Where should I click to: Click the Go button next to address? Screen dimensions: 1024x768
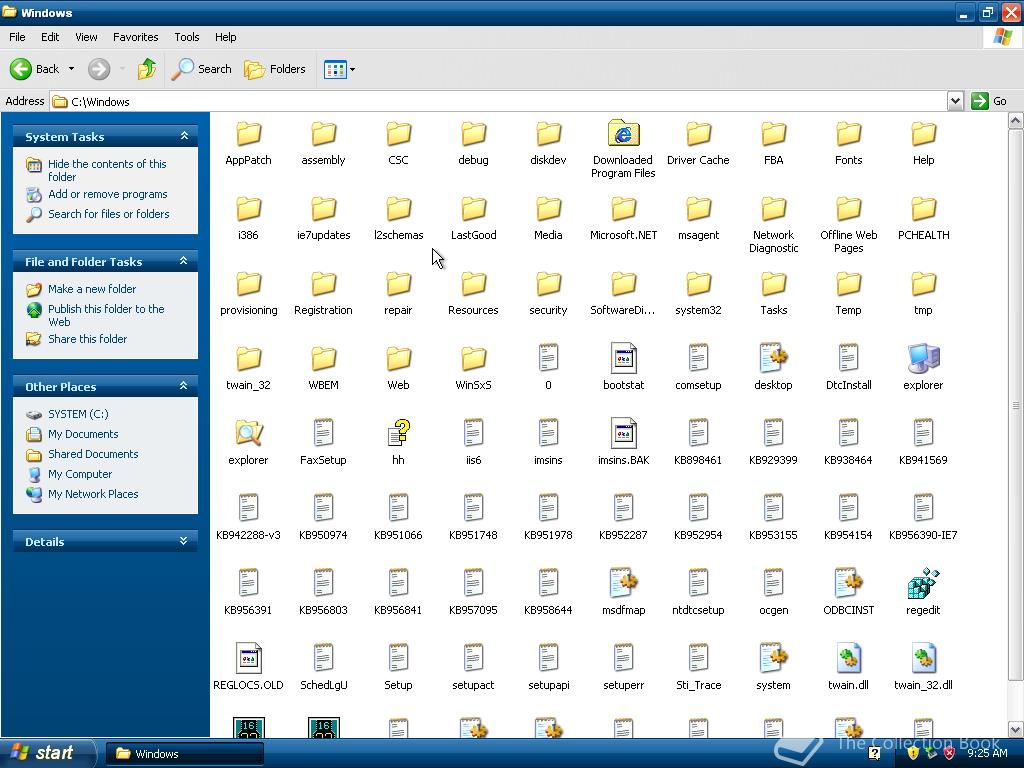(989, 101)
